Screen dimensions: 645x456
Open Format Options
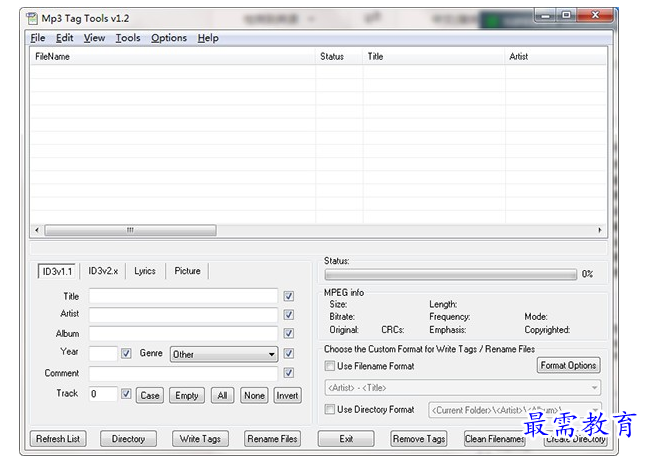(x=568, y=365)
